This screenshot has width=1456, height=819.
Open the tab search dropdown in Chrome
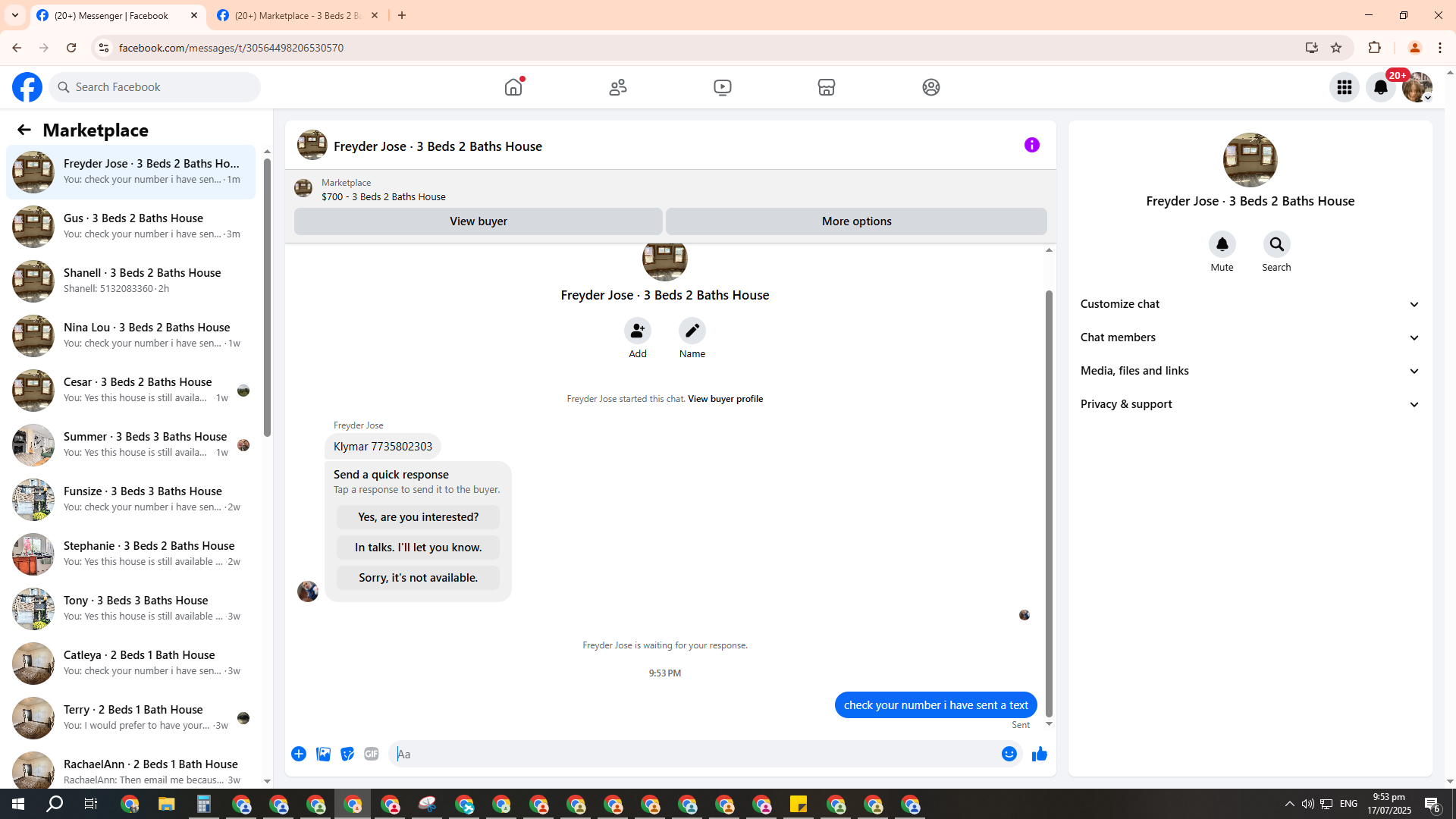(15, 15)
